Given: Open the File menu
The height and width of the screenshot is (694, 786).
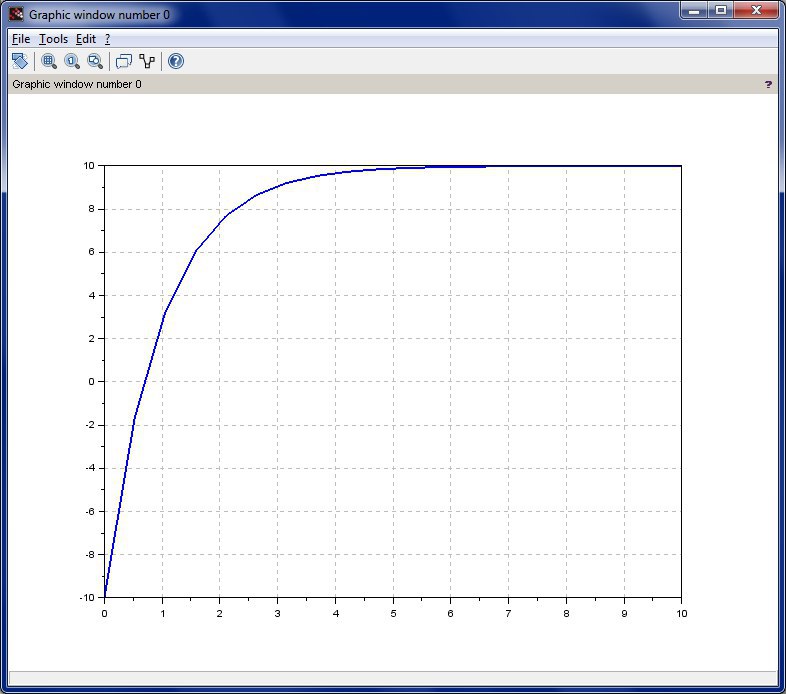Looking at the screenshot, I should click(x=21, y=39).
